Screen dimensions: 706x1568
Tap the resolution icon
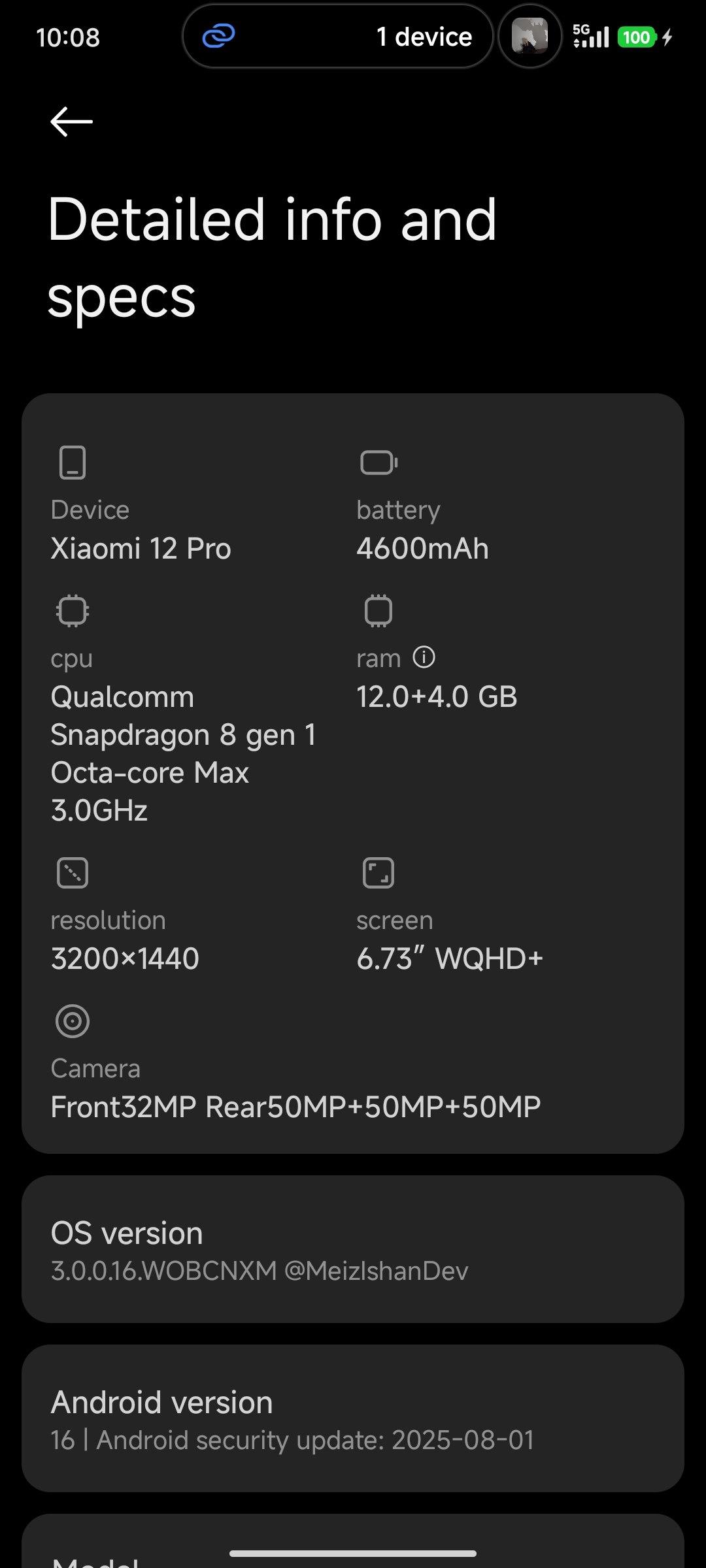72,873
